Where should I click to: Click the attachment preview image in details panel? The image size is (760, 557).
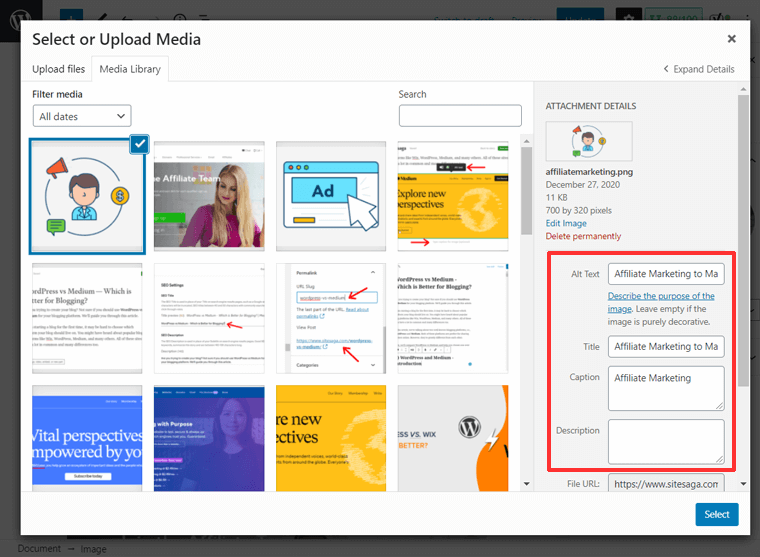pos(589,141)
